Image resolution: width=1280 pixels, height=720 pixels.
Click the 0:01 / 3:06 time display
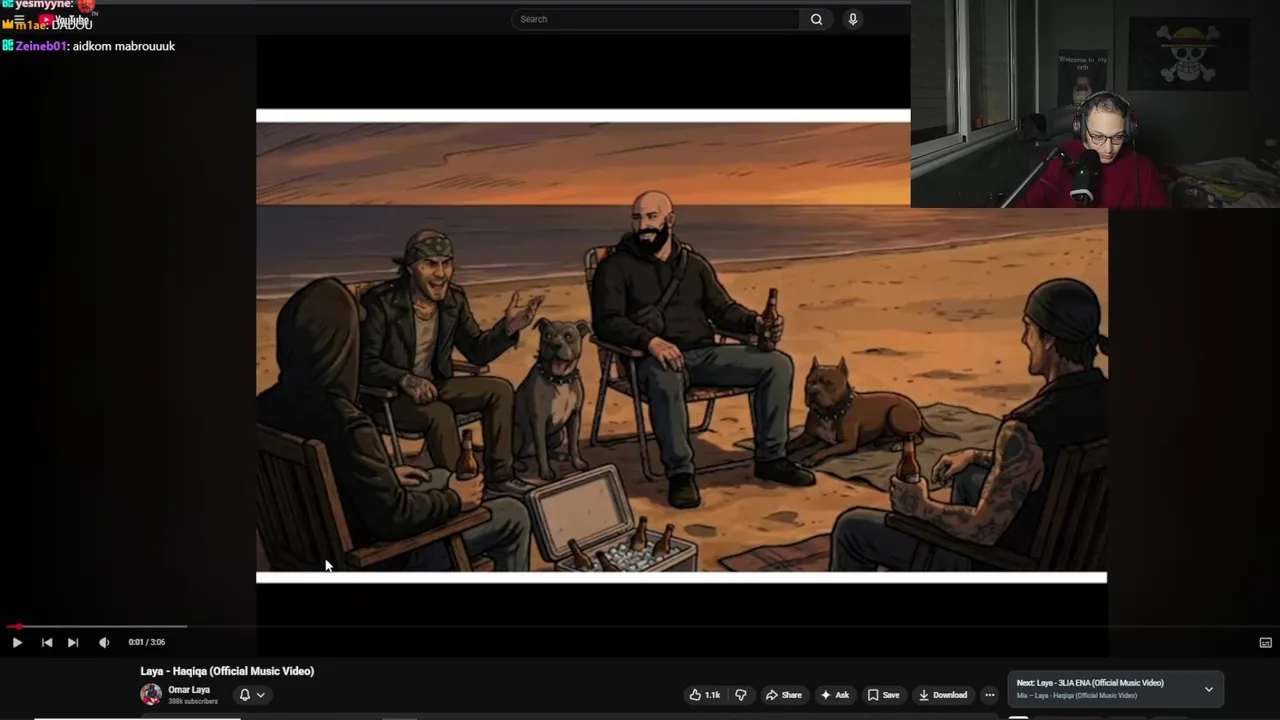tap(147, 642)
